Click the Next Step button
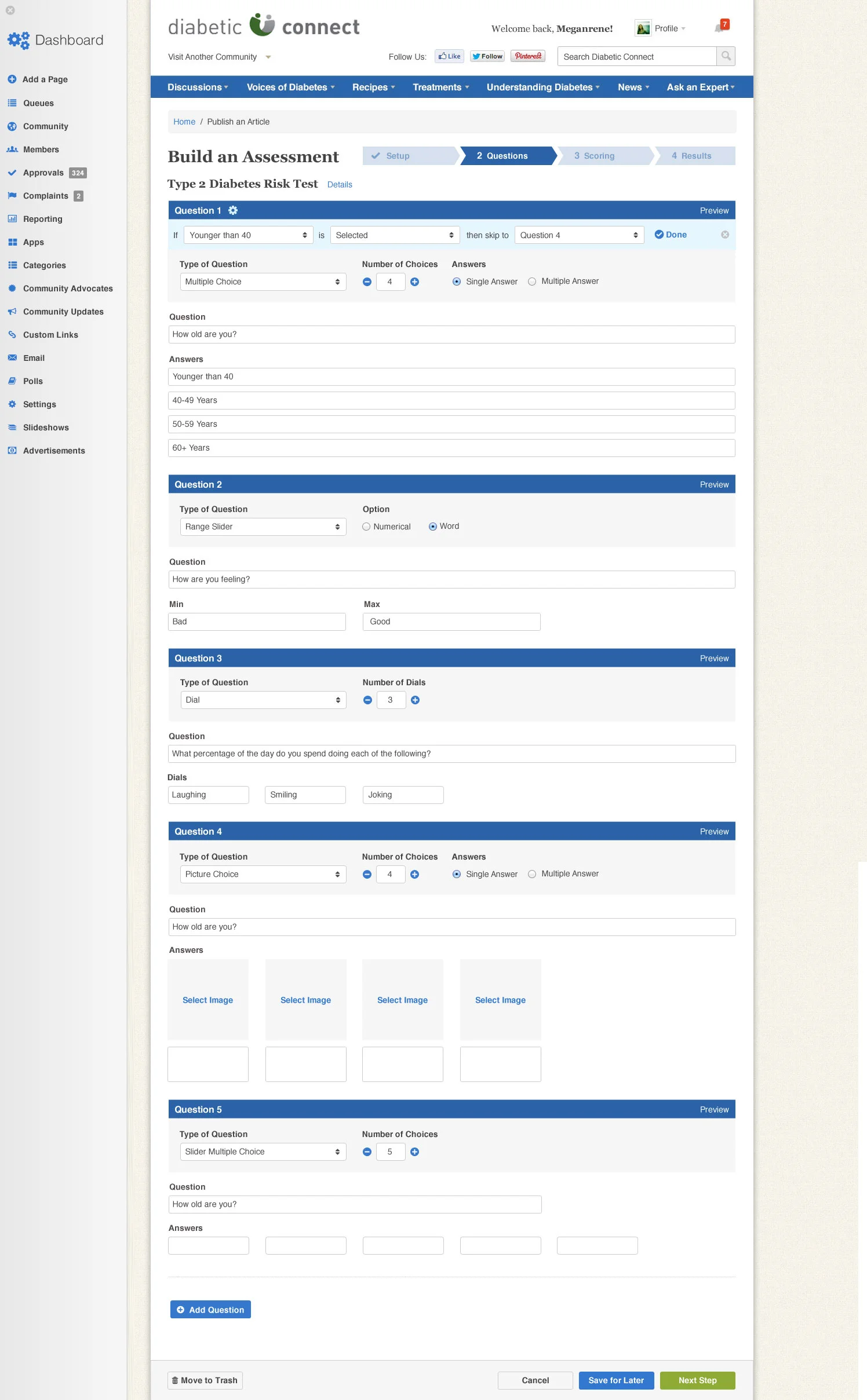The width and height of the screenshot is (867, 1400). click(x=697, y=1380)
